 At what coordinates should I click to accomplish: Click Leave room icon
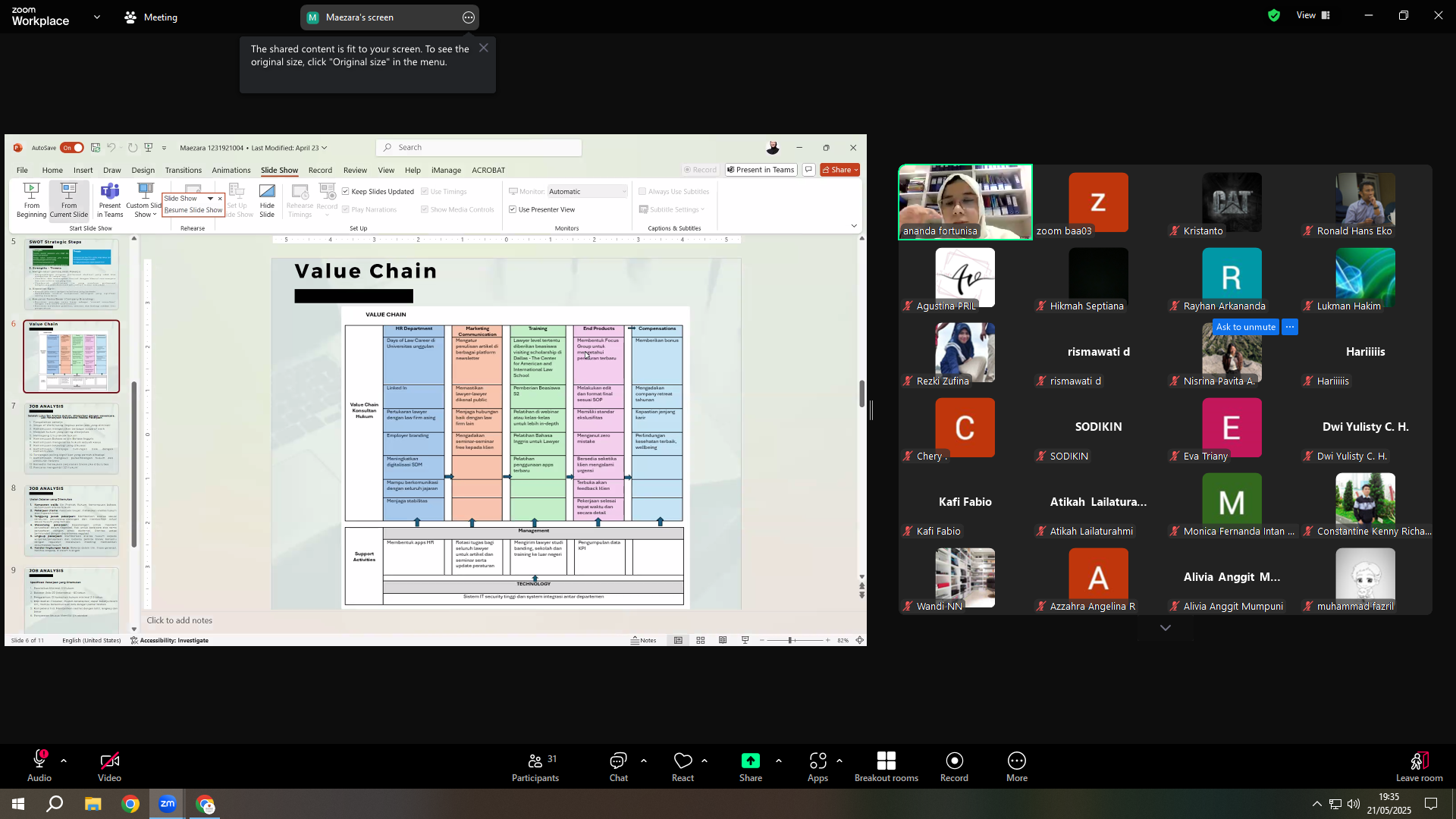[1419, 761]
